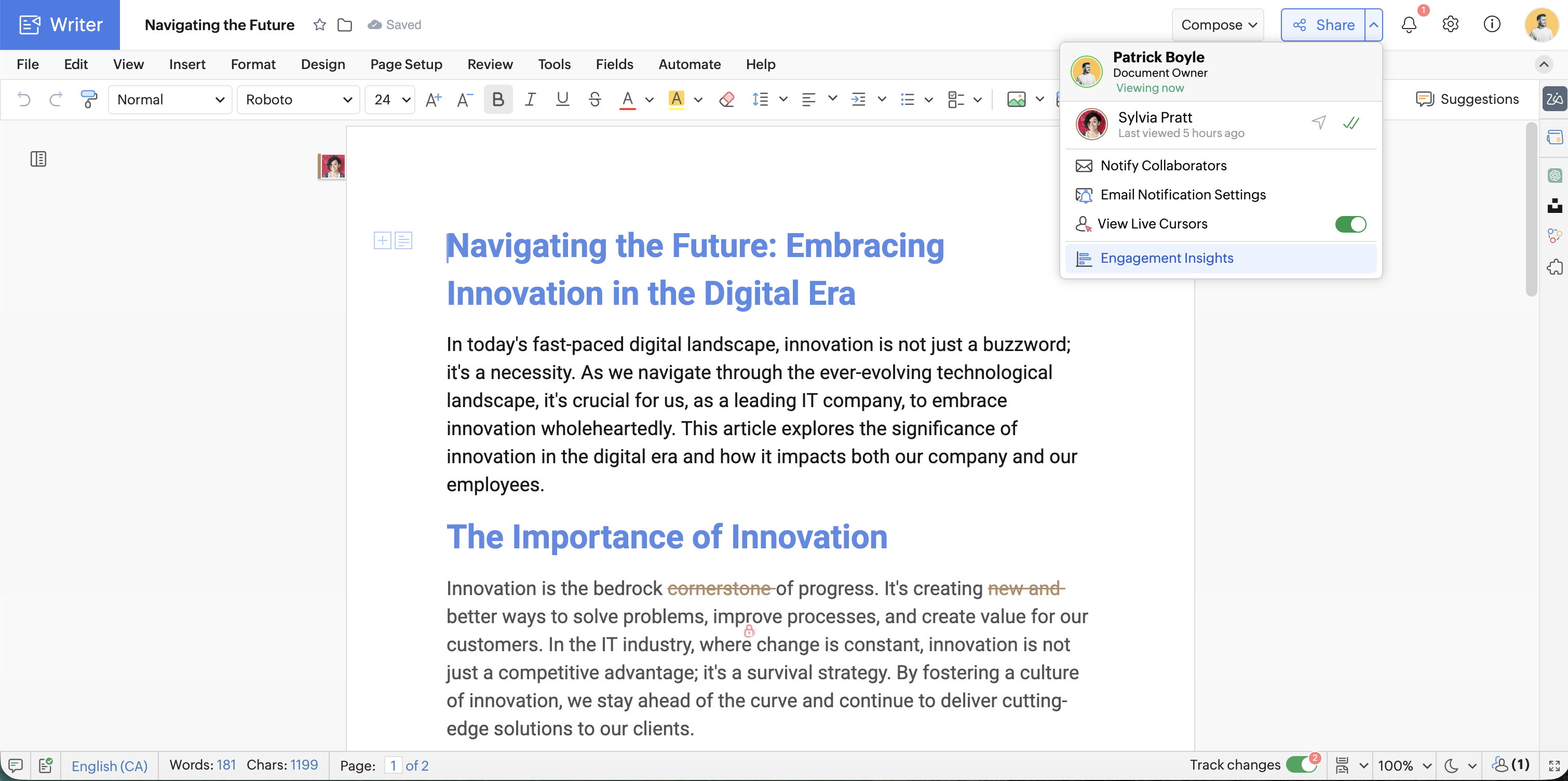
Task: Open comments icon in status bar
Action: 16,765
